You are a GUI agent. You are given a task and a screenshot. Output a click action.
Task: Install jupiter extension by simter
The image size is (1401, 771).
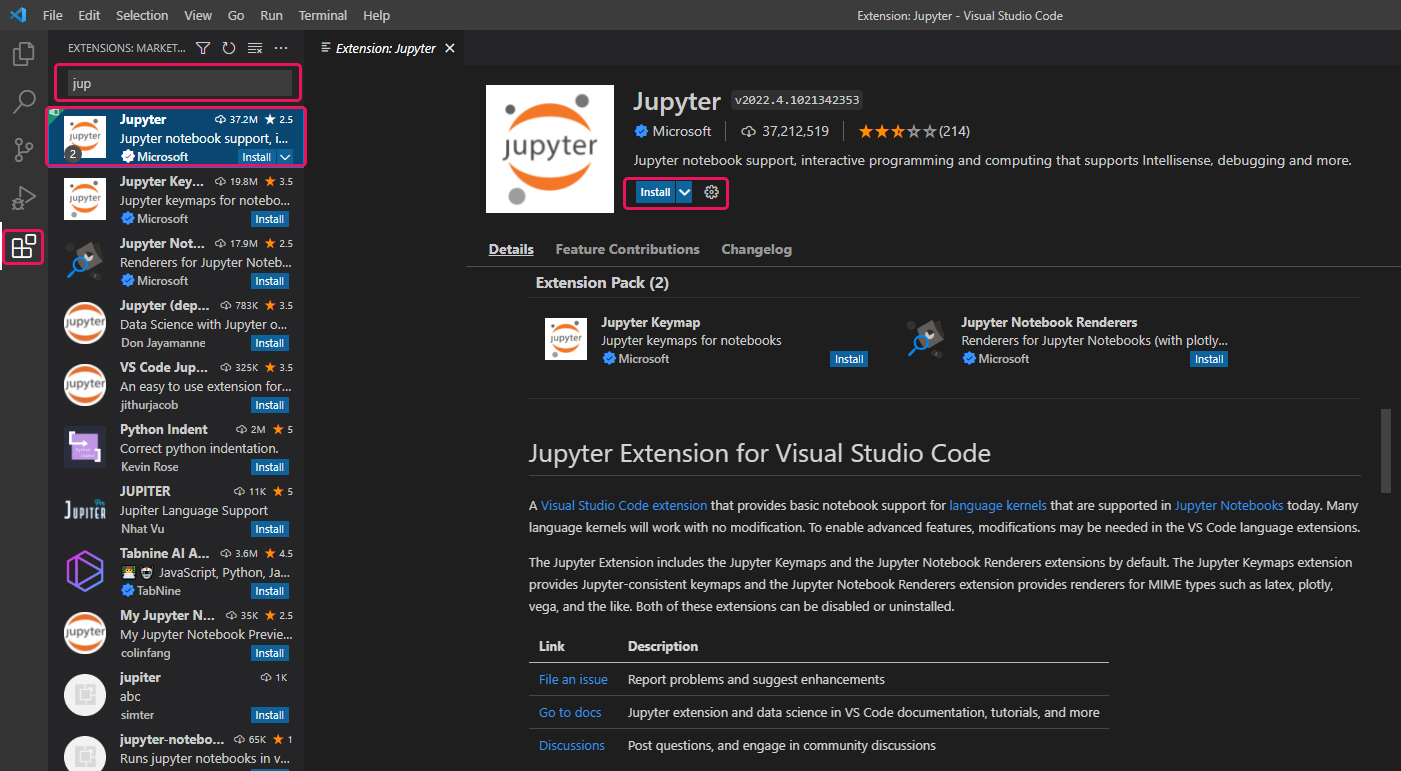click(x=270, y=715)
